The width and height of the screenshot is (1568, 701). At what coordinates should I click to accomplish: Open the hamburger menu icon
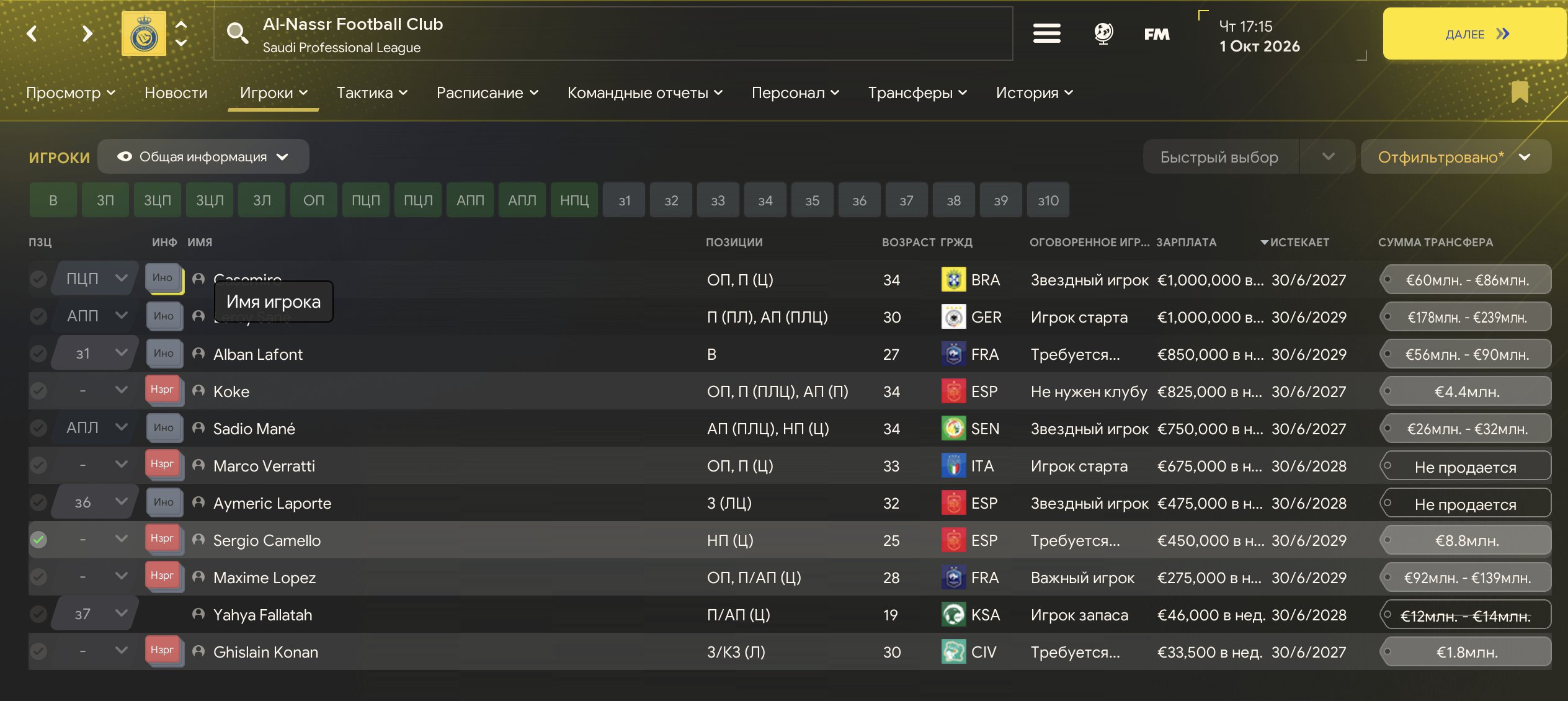(x=1046, y=33)
